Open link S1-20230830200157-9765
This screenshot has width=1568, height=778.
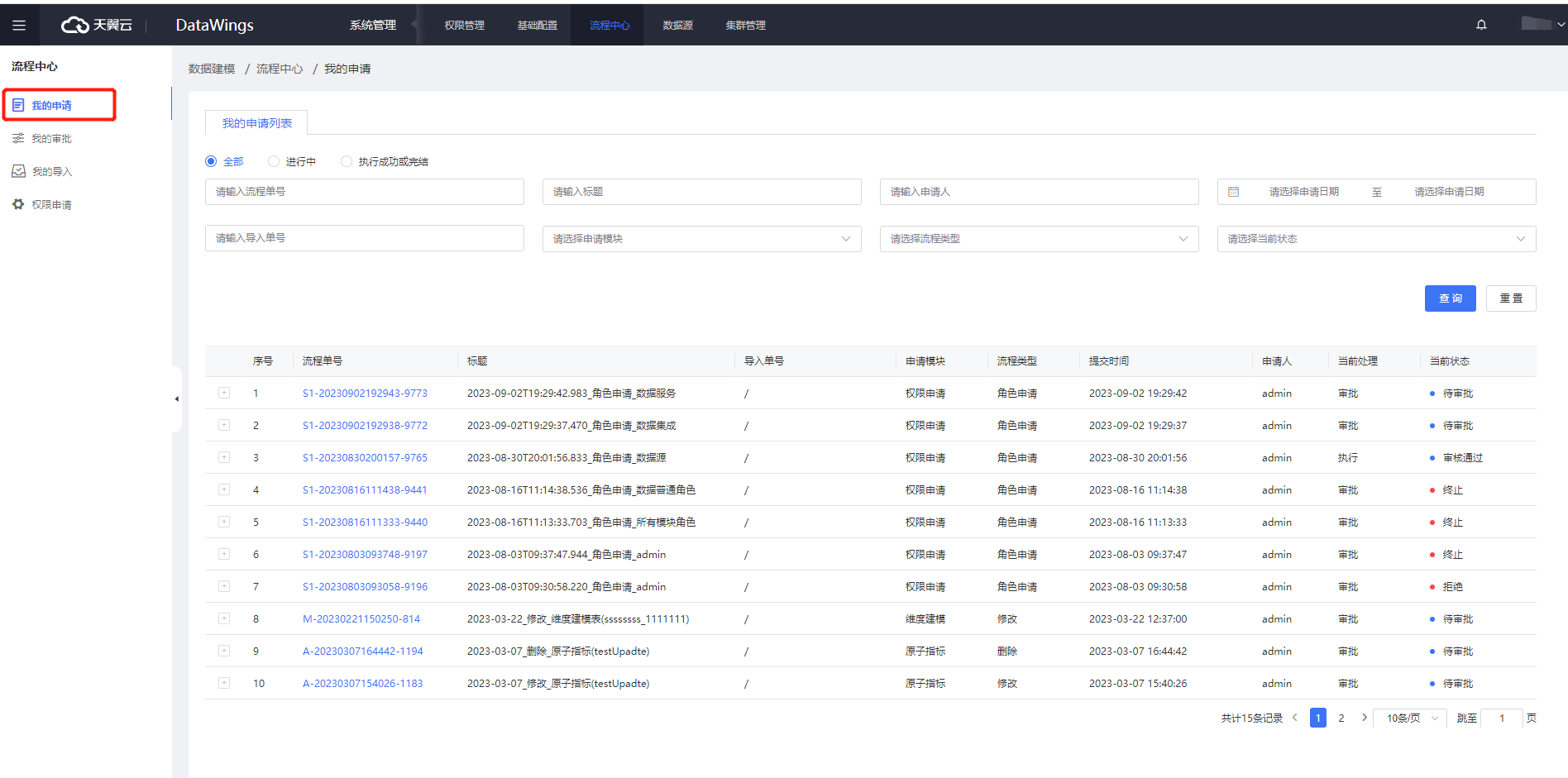[365, 457]
